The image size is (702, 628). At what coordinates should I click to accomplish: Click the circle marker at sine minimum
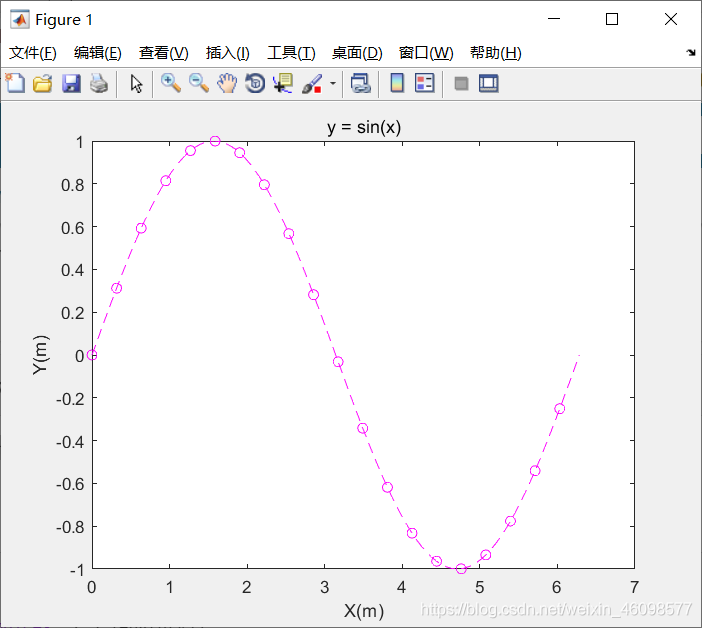461,569
